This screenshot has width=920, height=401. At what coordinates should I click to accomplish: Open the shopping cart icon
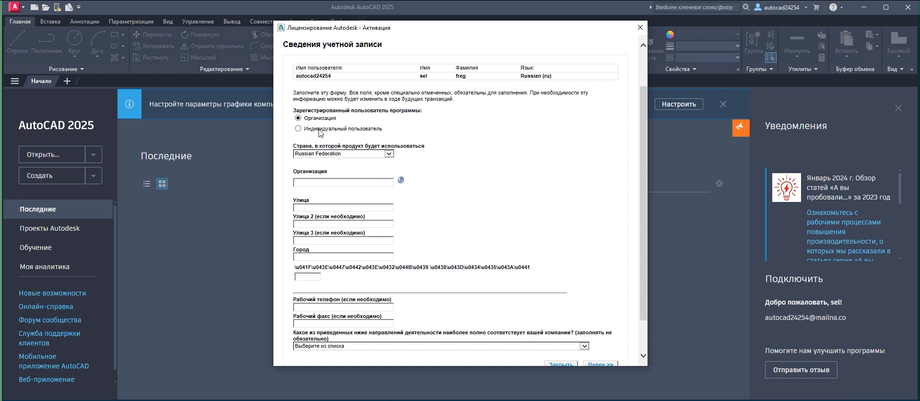[816, 8]
